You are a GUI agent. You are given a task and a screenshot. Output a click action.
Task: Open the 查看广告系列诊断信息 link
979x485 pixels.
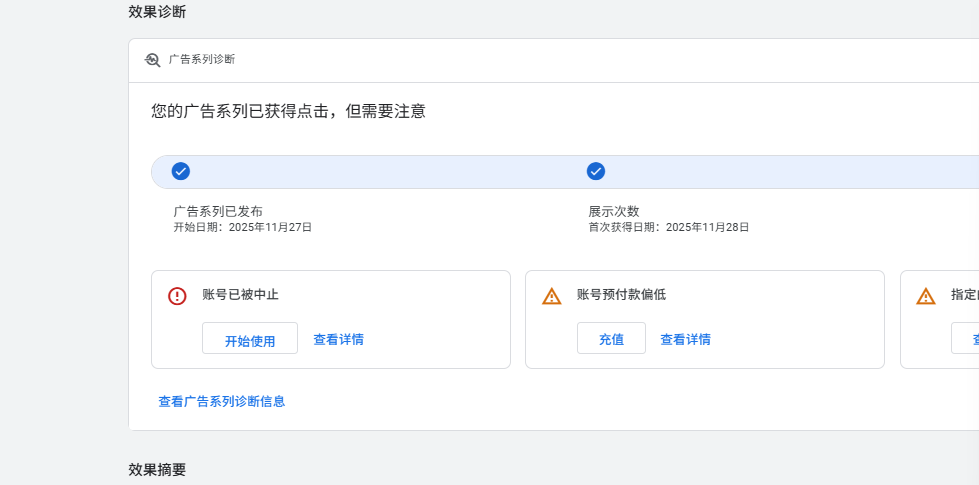tap(222, 401)
